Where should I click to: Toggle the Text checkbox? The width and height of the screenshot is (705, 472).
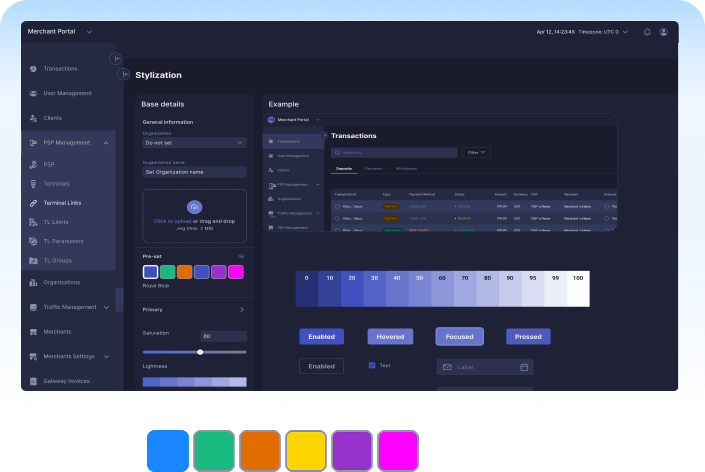pos(372,365)
